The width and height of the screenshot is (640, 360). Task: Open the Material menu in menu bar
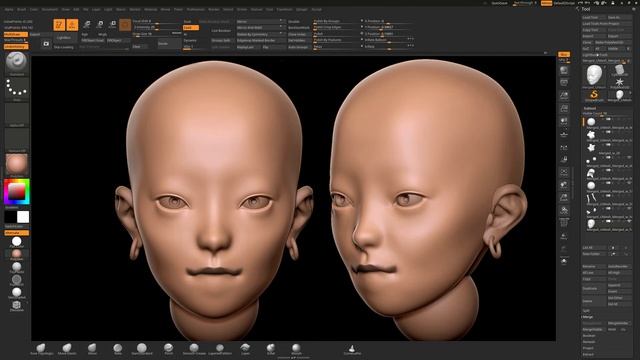151,9
